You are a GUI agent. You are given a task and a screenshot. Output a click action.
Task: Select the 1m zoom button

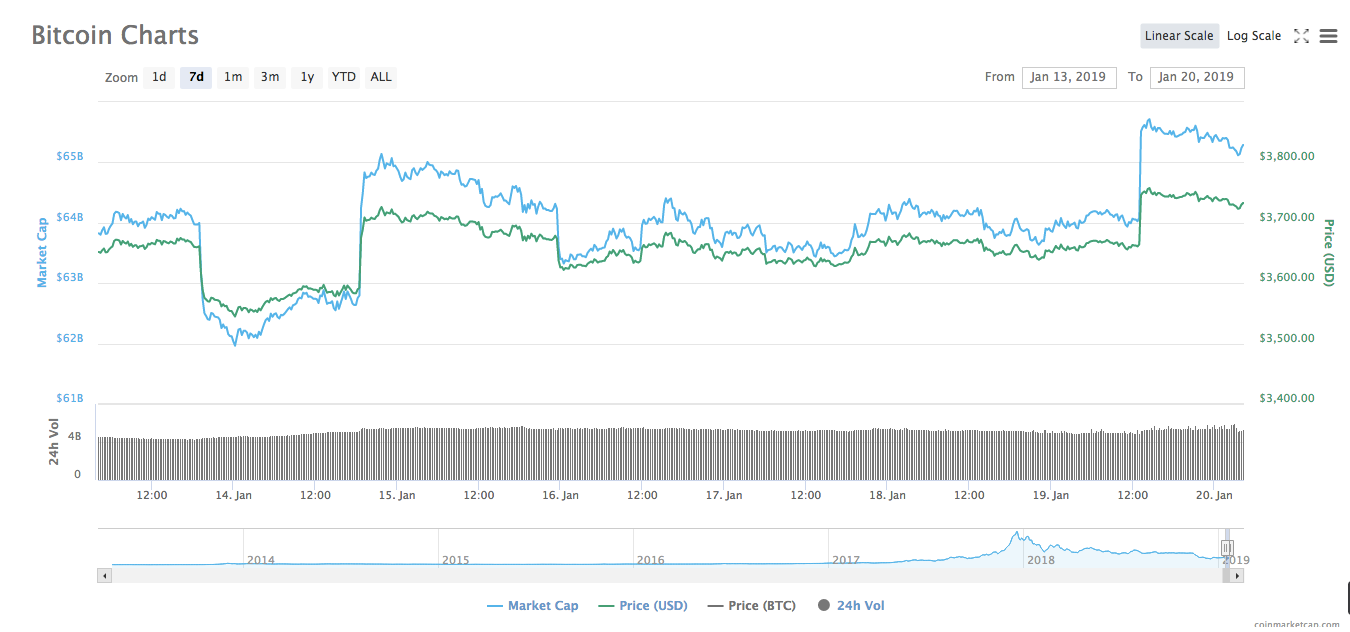[x=232, y=77]
